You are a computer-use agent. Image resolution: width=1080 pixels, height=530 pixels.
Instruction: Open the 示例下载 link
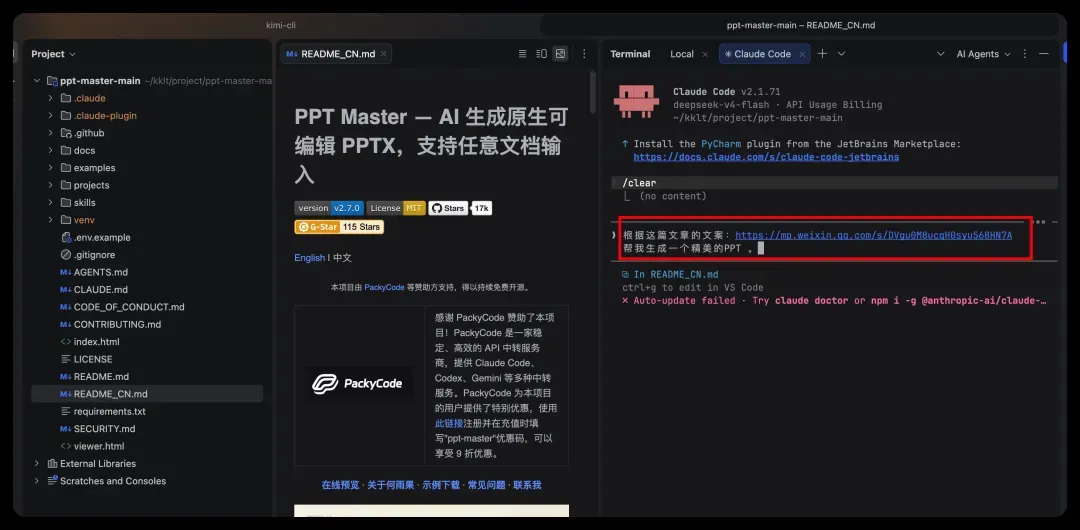(441, 485)
